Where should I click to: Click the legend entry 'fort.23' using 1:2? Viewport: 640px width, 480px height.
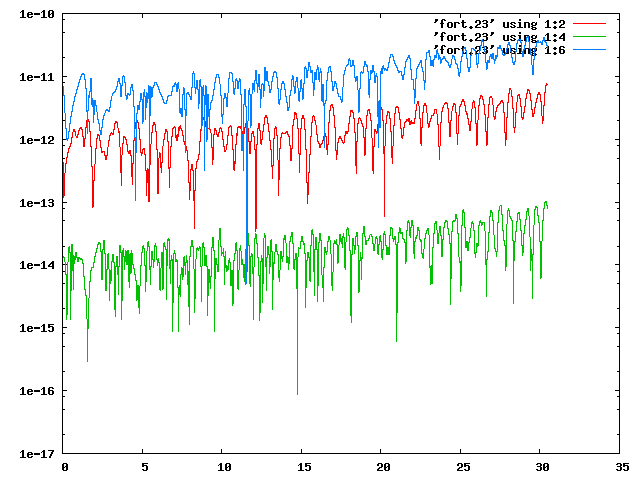pyautogui.click(x=500, y=24)
